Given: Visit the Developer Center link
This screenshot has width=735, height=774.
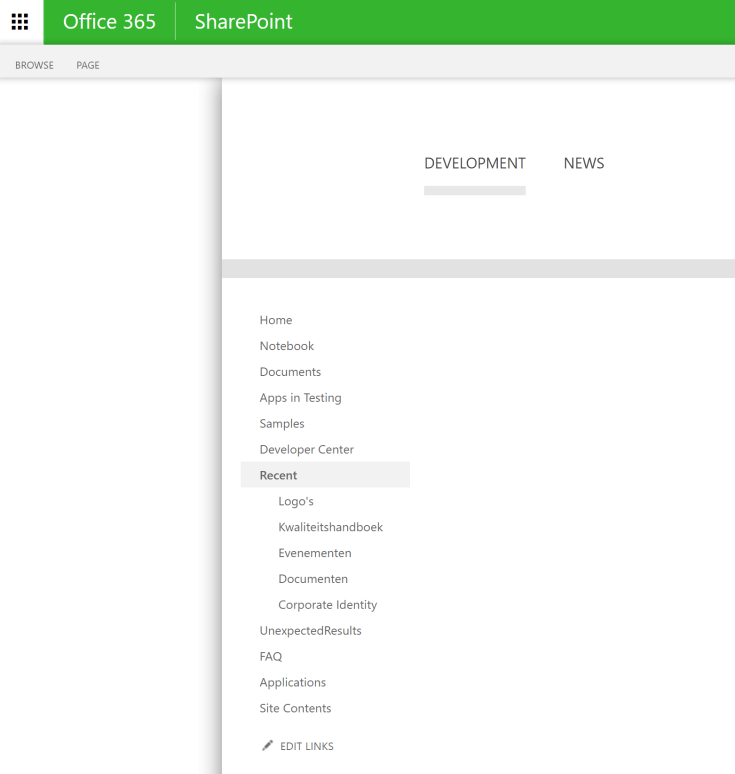Looking at the screenshot, I should 306,450.
